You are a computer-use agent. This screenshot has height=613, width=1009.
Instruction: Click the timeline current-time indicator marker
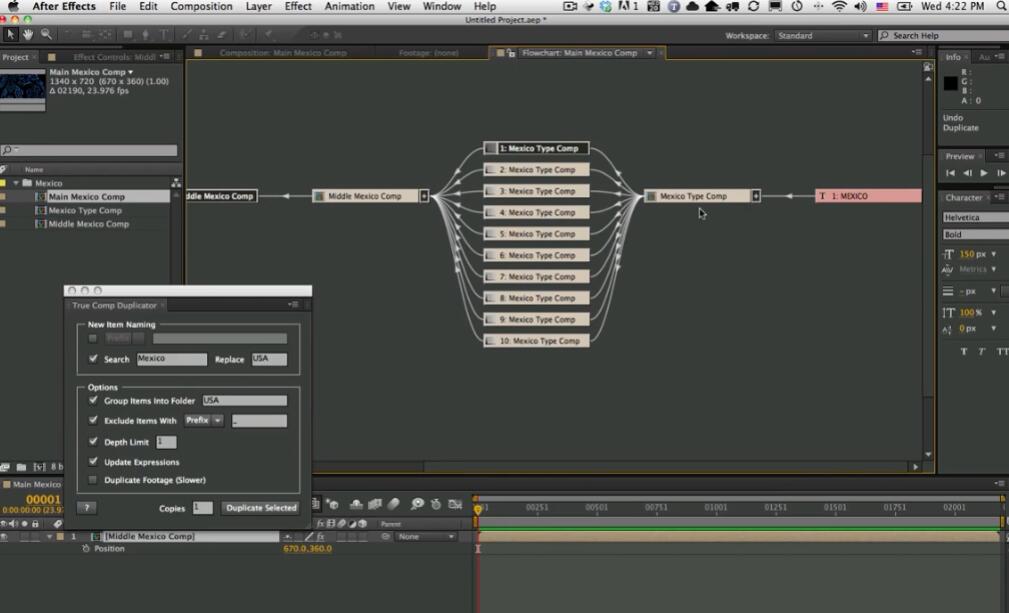[477, 509]
